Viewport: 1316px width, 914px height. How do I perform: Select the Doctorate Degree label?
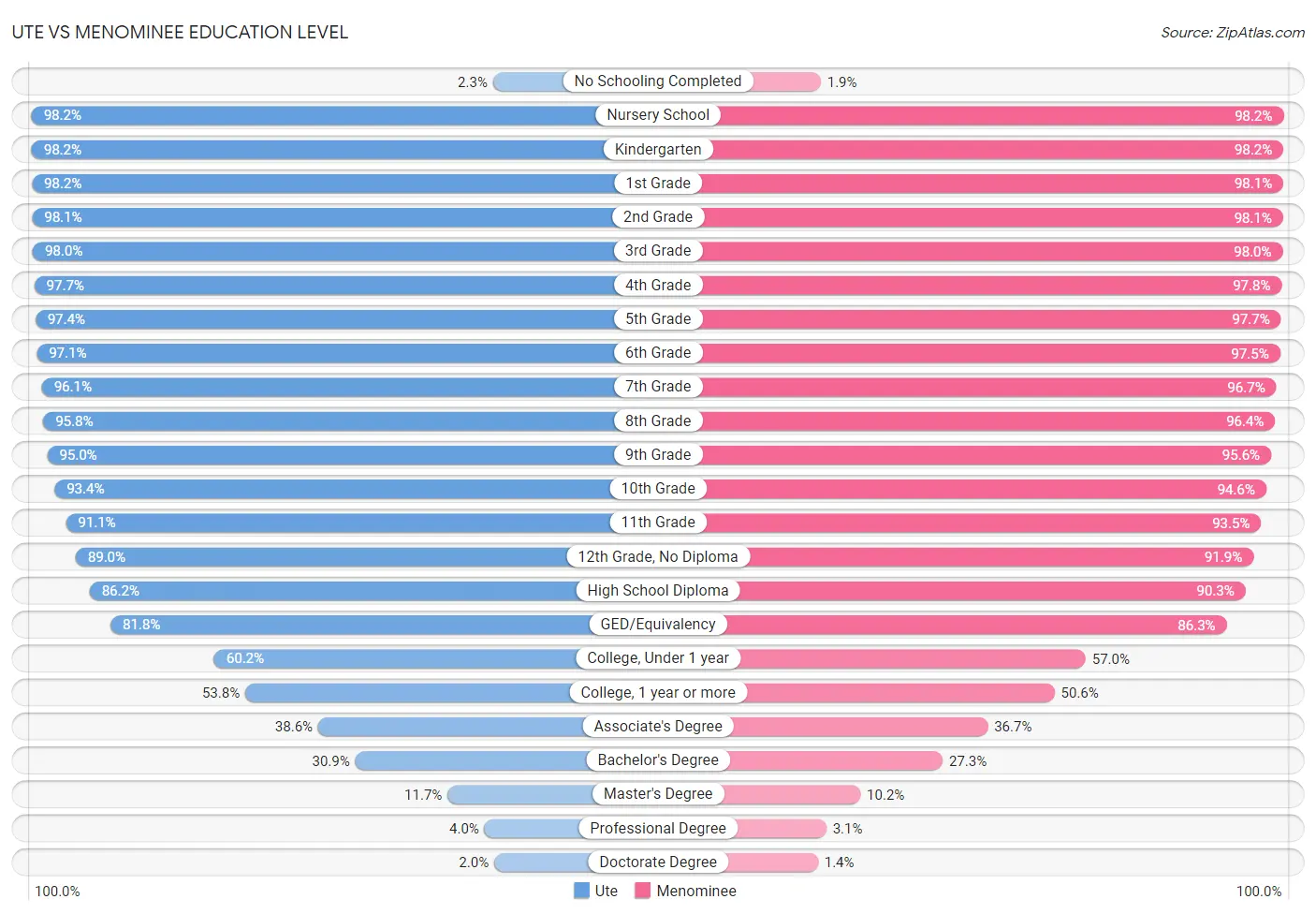pos(658,862)
